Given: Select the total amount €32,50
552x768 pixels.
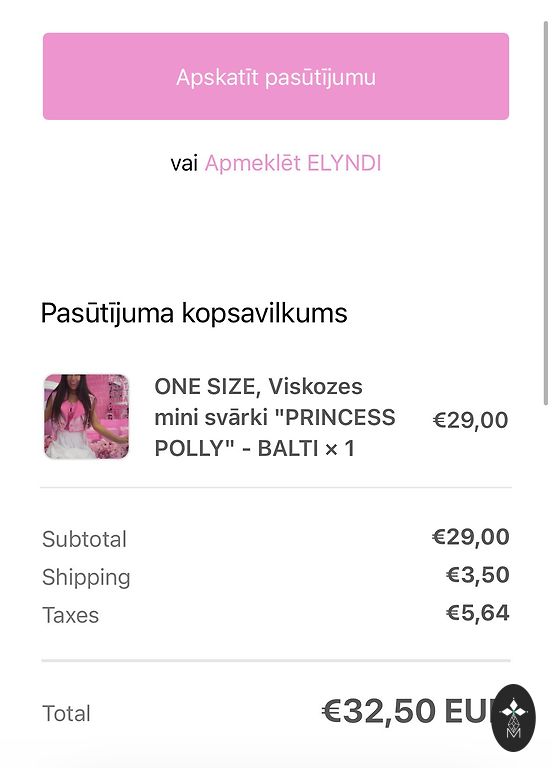Looking at the screenshot, I should 379,711.
